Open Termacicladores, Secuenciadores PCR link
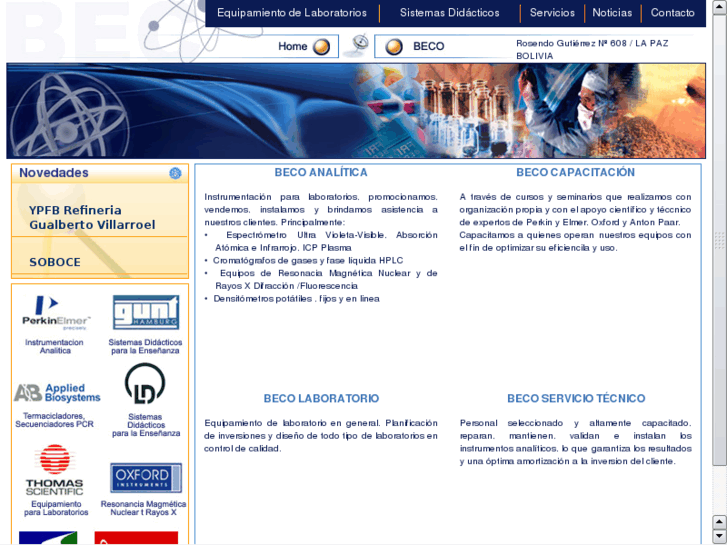 [x=54, y=420]
